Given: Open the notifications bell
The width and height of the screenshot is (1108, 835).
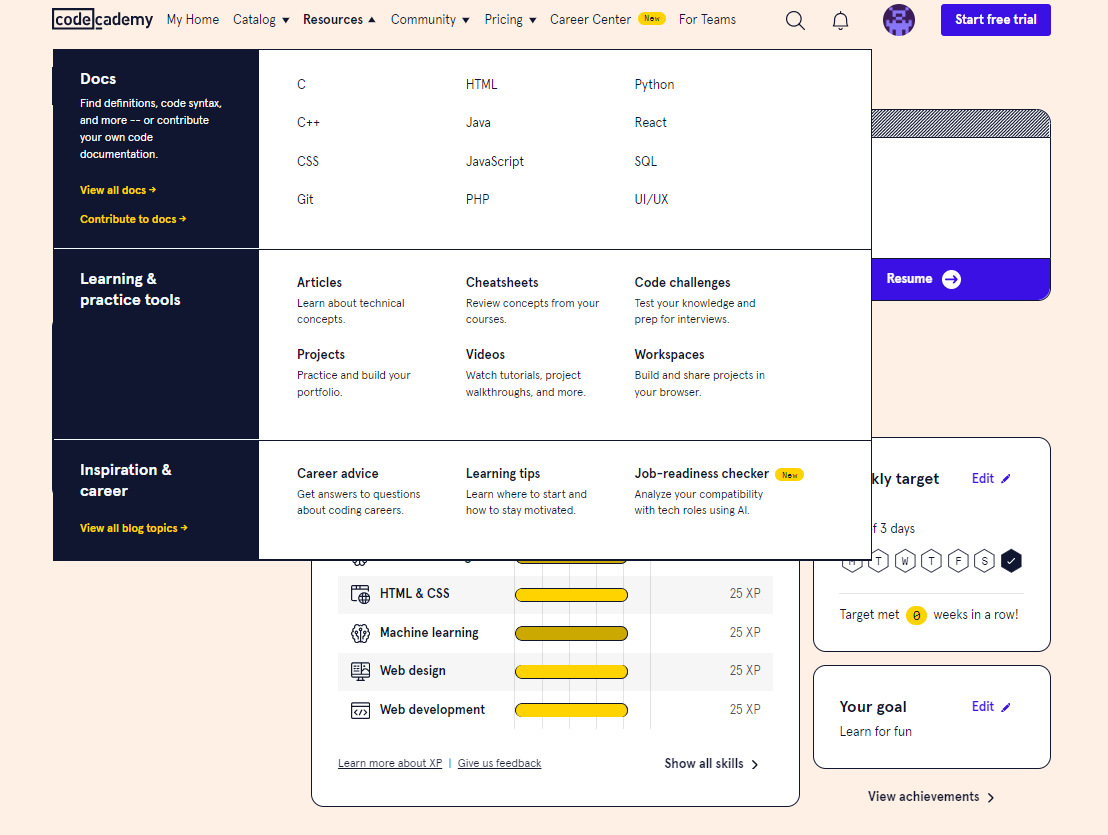Looking at the screenshot, I should pyautogui.click(x=840, y=20).
